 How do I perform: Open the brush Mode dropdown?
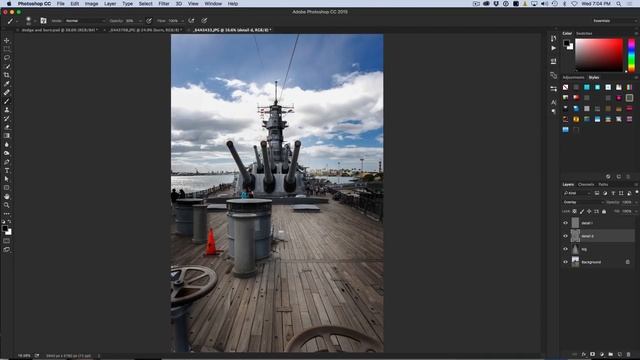tap(85, 20)
